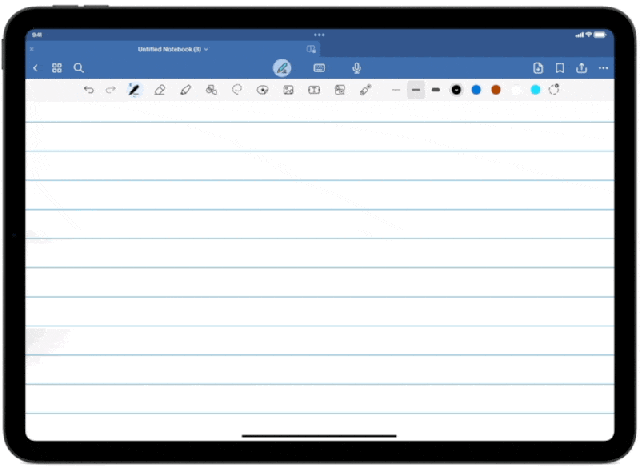Choose the medium stroke width
The image size is (640, 470).
[416, 90]
